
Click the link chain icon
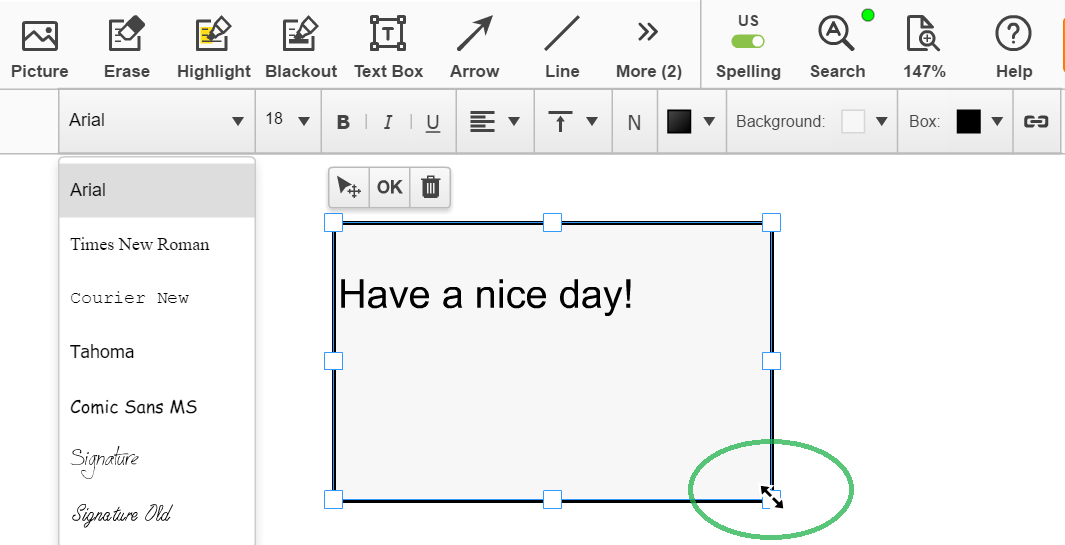[x=1036, y=122]
